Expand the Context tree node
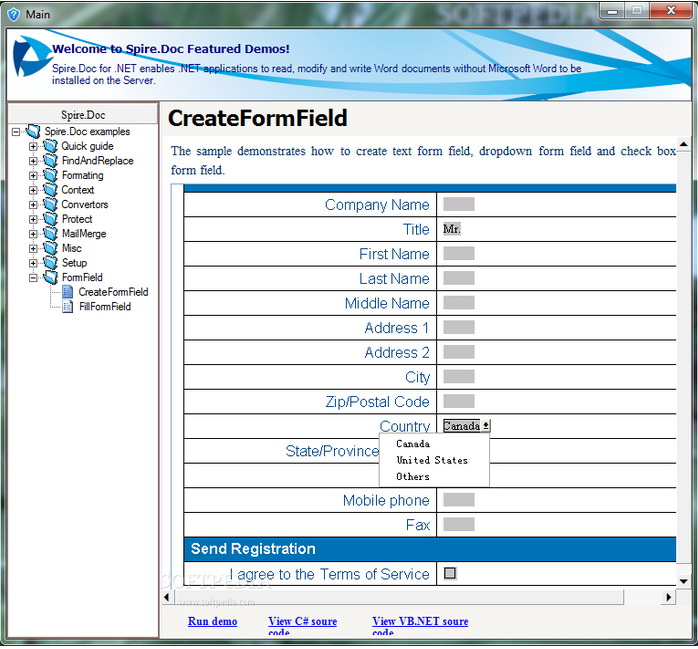The image size is (698, 649). (x=33, y=191)
